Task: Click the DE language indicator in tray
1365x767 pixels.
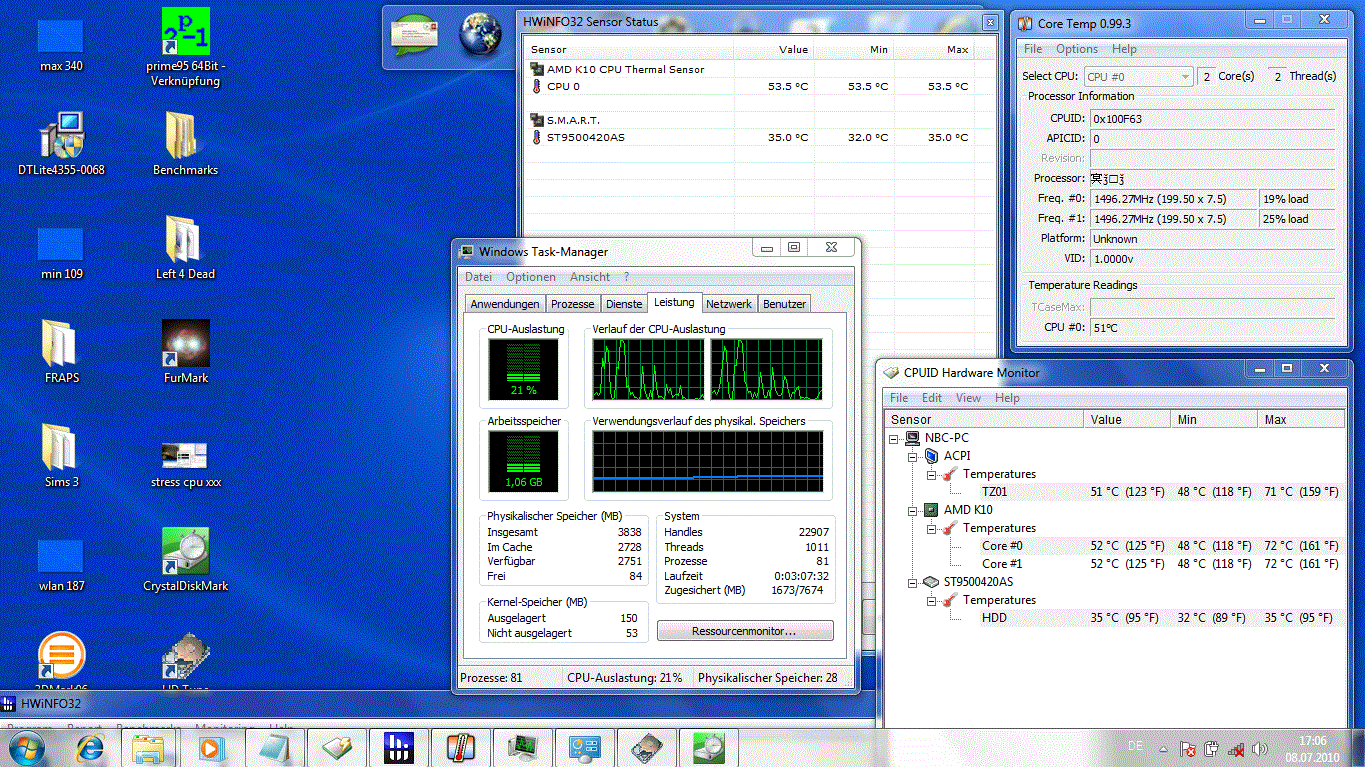Action: [1135, 746]
